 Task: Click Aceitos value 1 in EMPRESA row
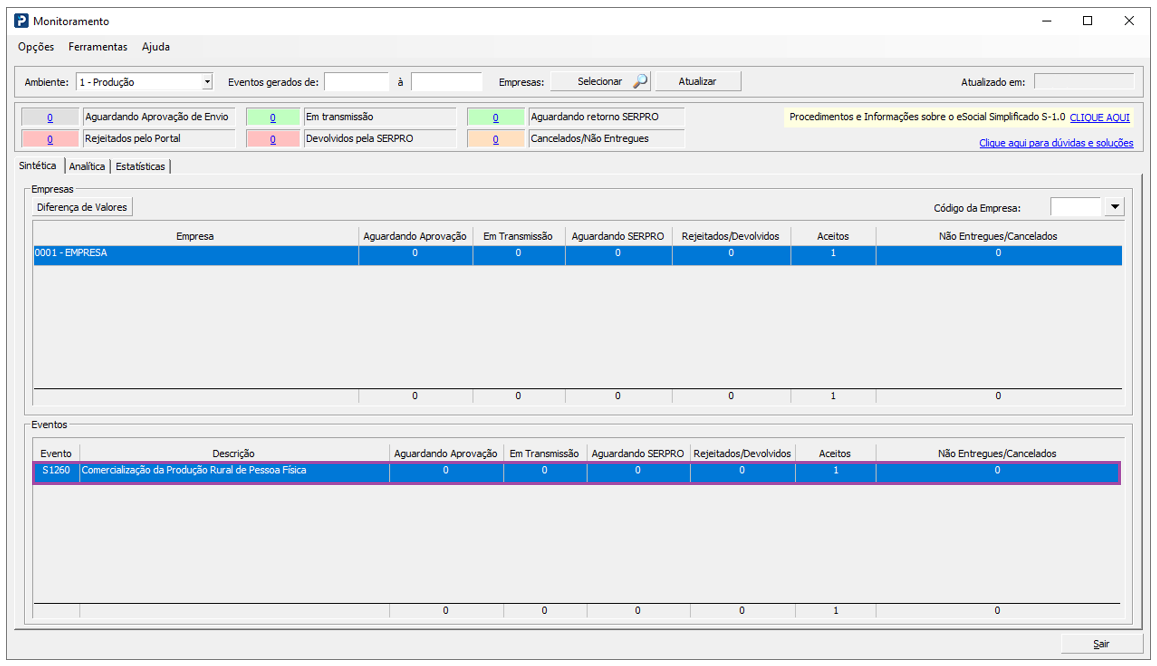click(833, 253)
